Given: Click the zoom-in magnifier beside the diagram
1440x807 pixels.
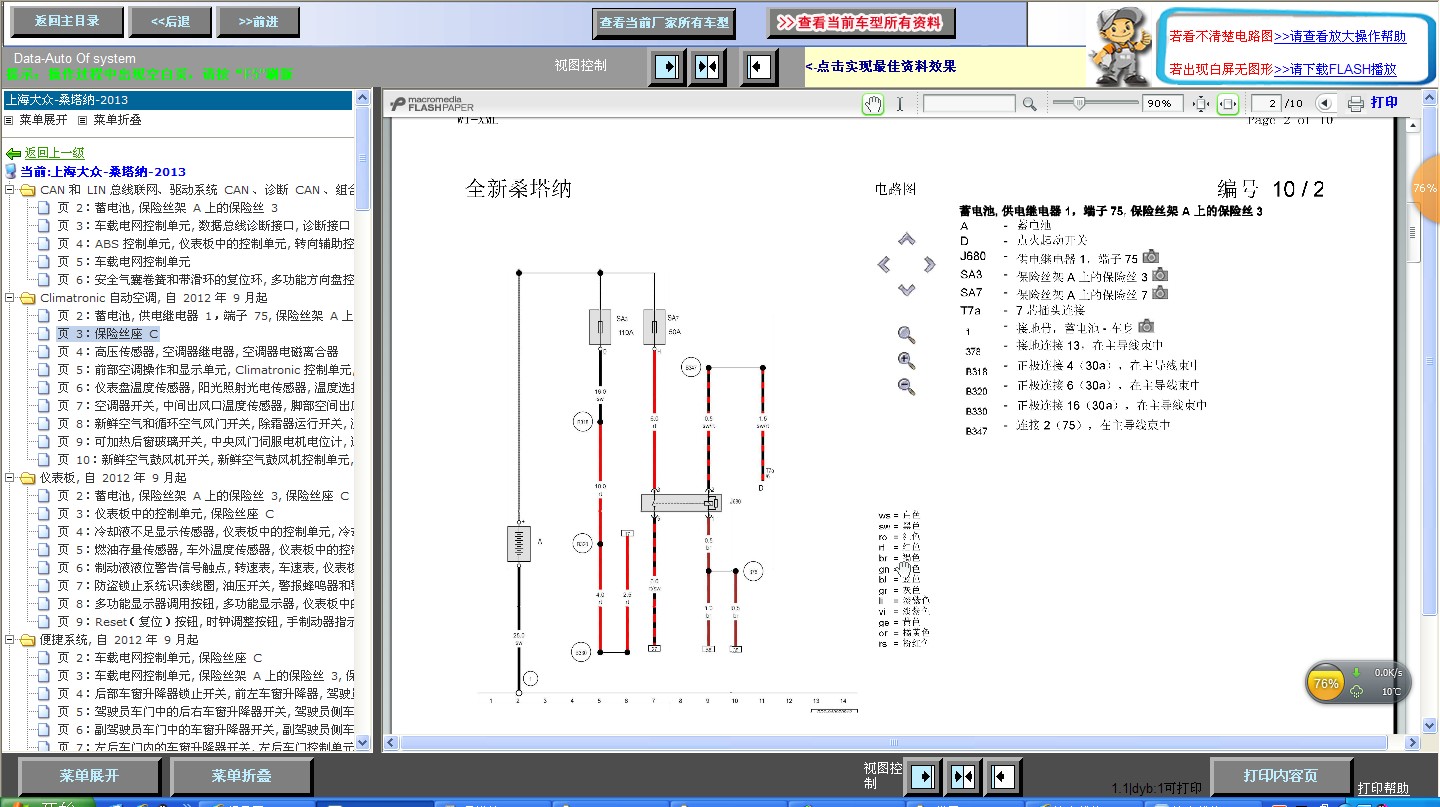Looking at the screenshot, I should coord(906,361).
